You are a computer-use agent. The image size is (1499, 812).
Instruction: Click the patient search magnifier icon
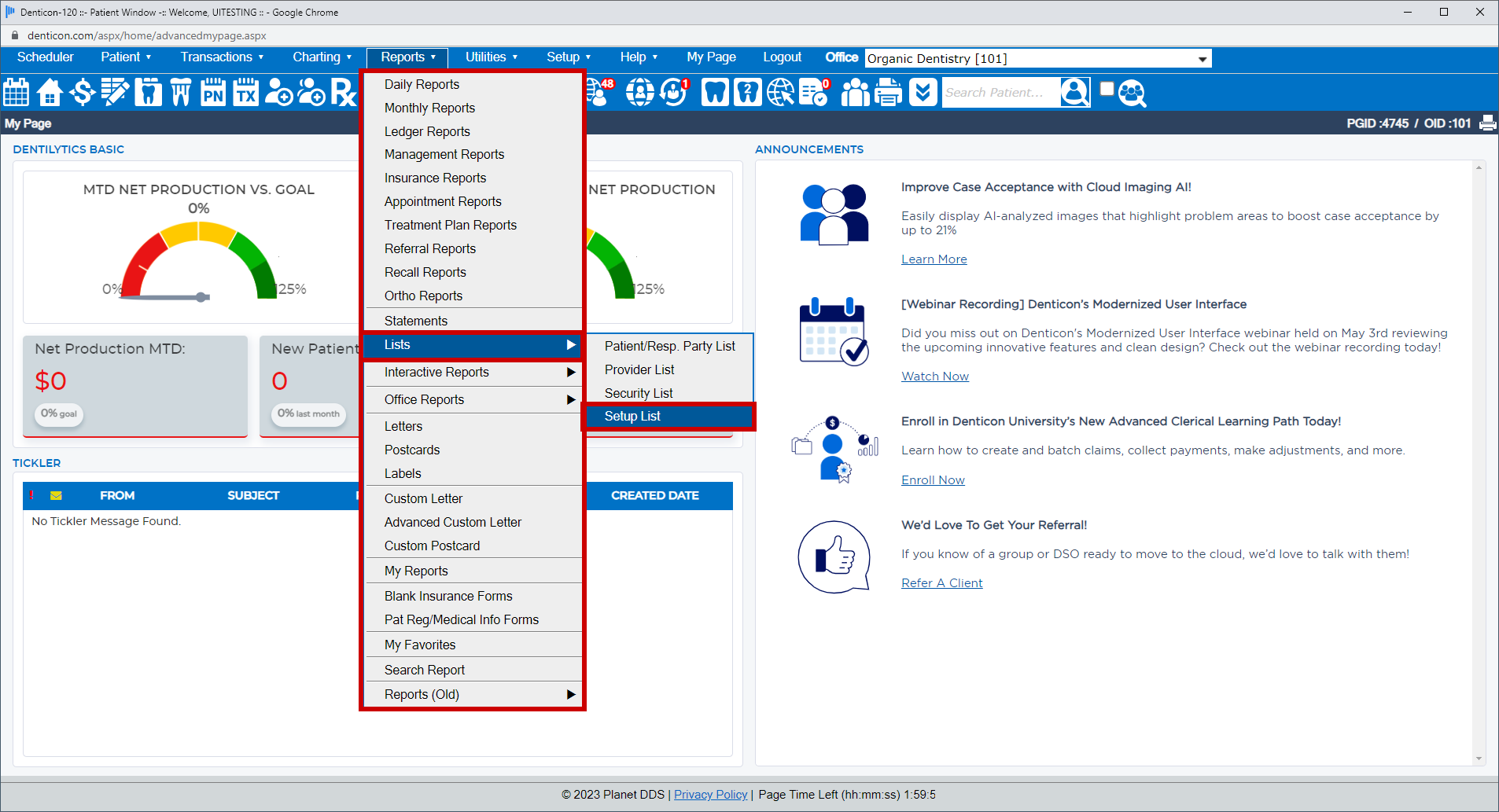pos(1074,92)
